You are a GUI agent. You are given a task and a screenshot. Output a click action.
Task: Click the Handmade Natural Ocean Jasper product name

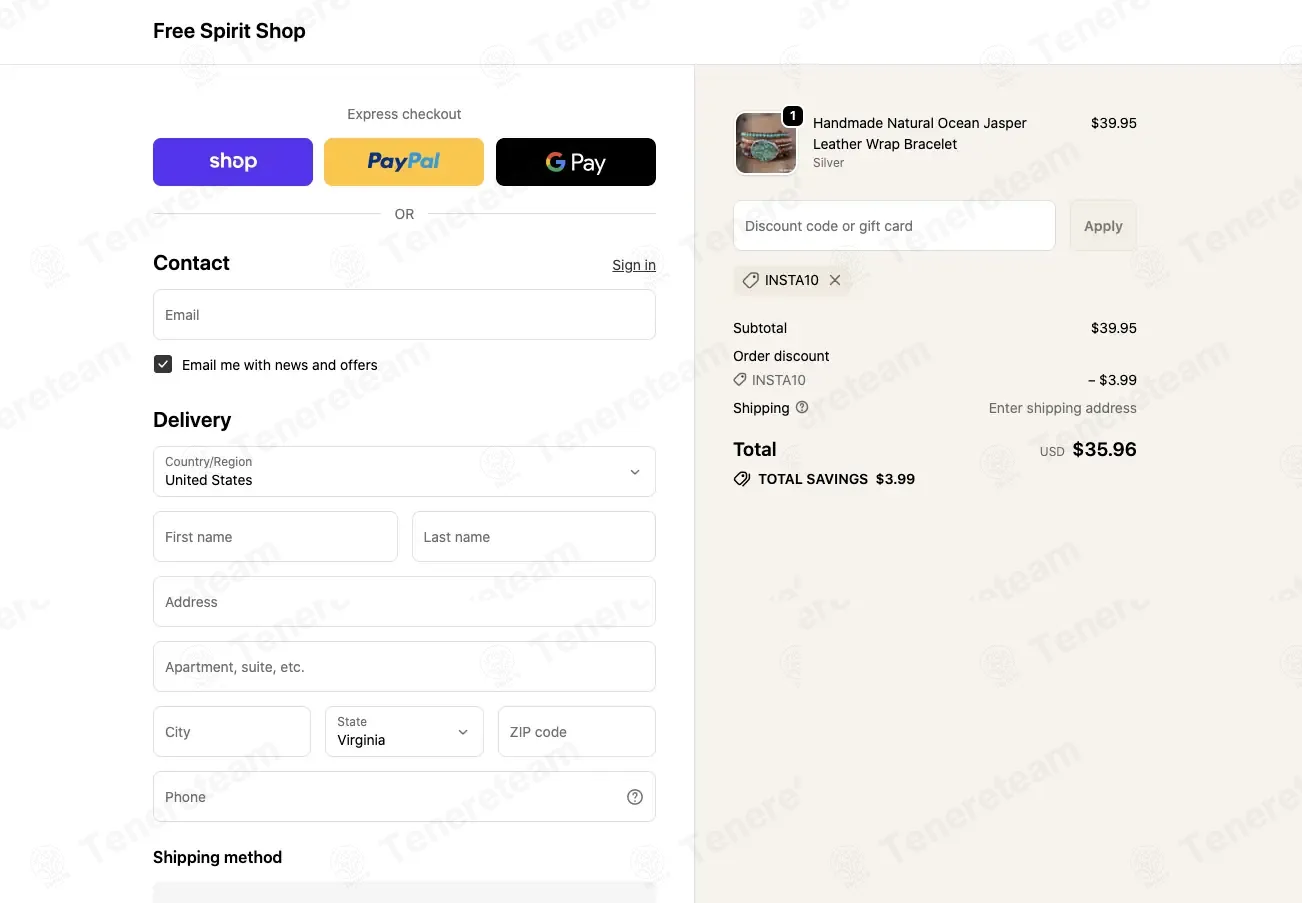point(919,133)
